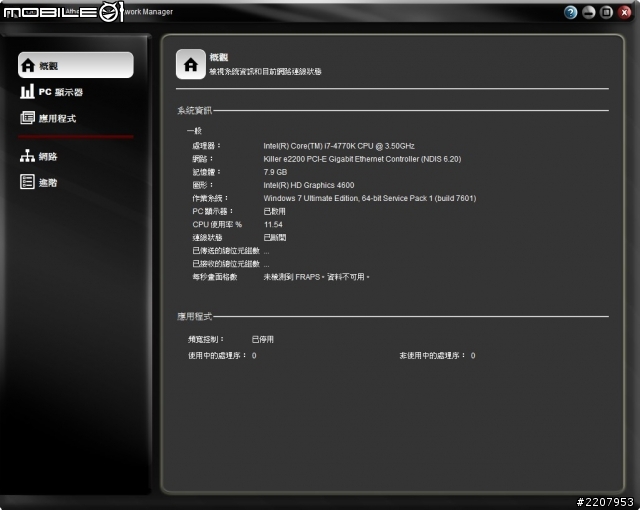
Task: Click the 處理器 processor label
Action: pyautogui.click(x=207, y=146)
